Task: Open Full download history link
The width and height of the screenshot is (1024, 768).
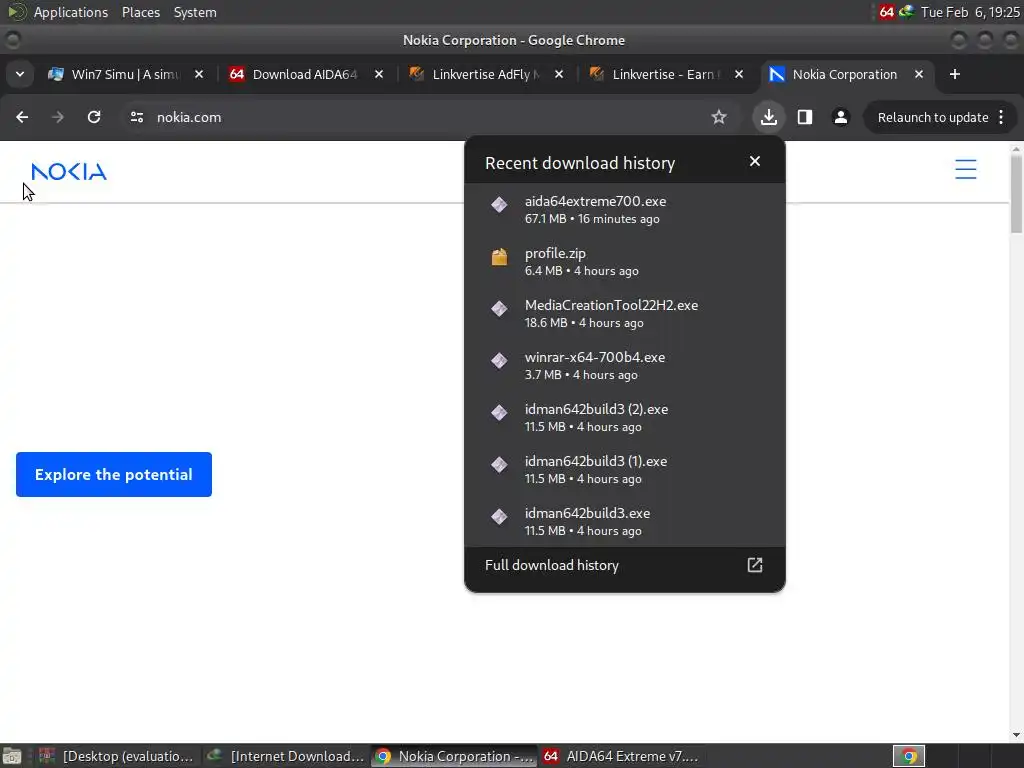Action: pyautogui.click(x=624, y=565)
